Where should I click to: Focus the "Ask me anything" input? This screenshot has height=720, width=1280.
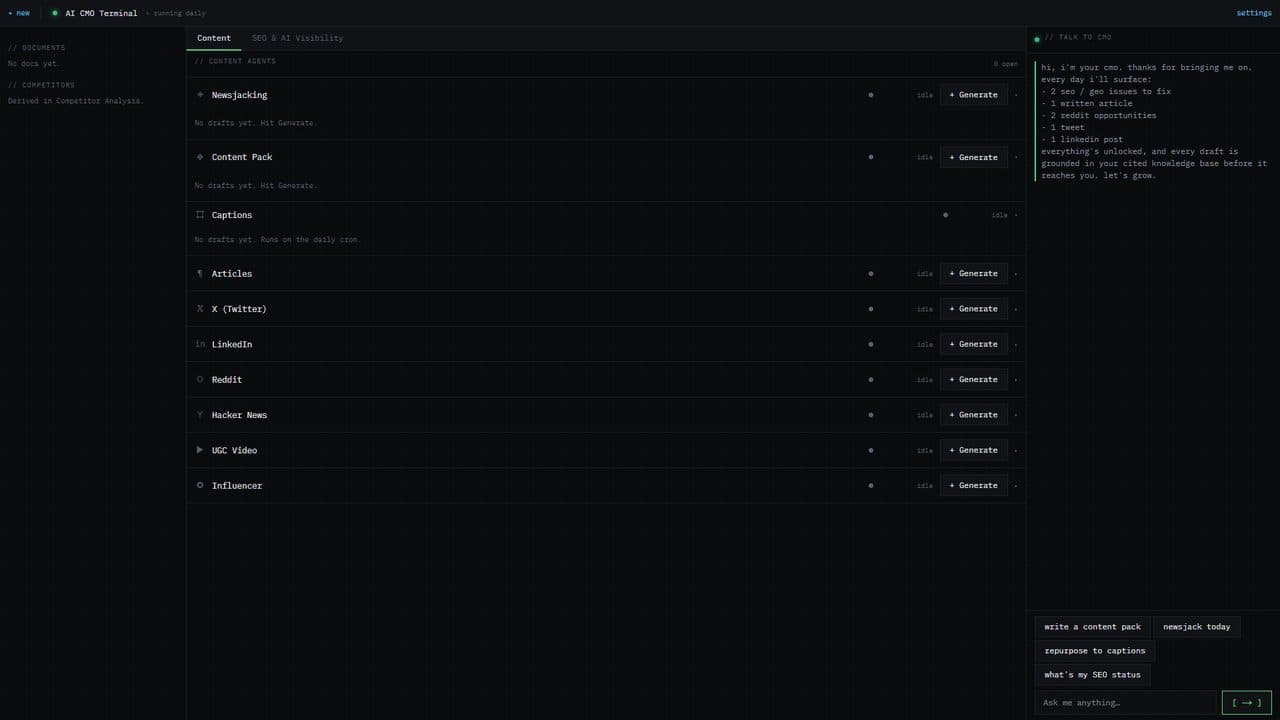click(1125, 703)
